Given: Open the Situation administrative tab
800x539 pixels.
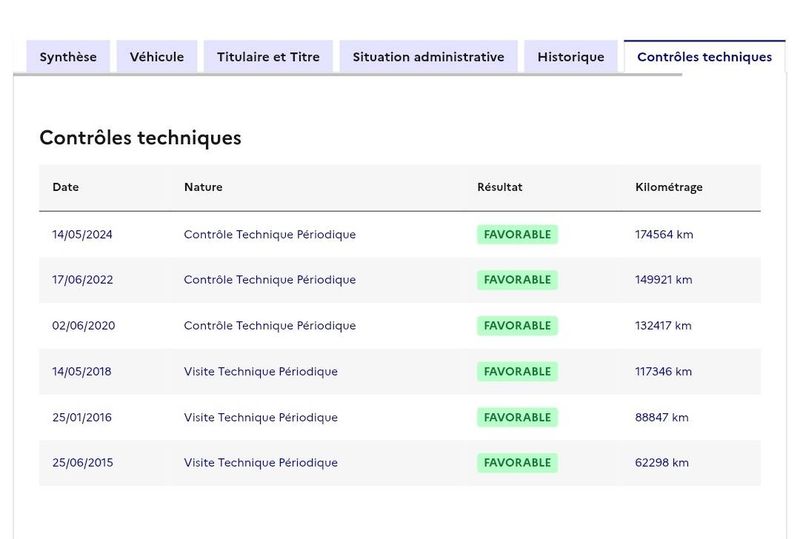Looking at the screenshot, I should pyautogui.click(x=429, y=57).
